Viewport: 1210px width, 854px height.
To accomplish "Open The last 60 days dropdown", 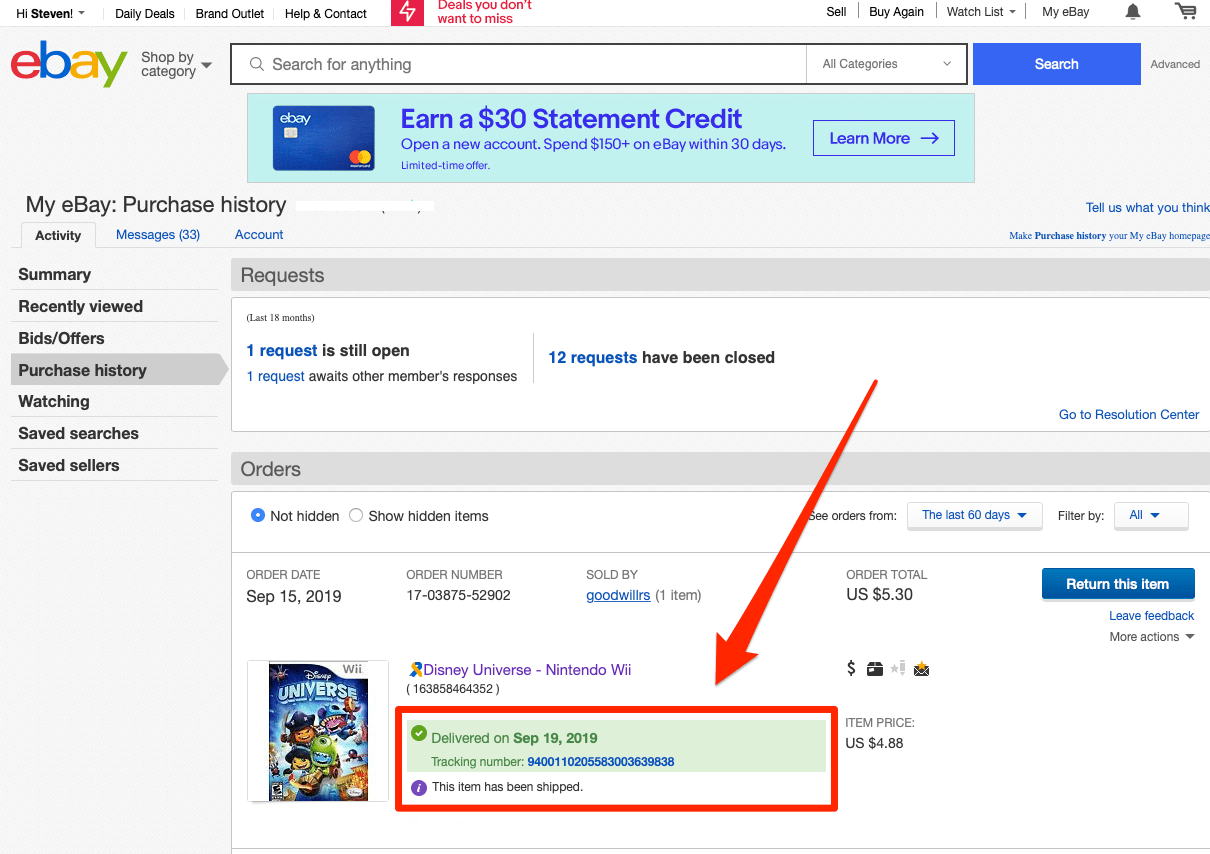I will [x=974, y=515].
